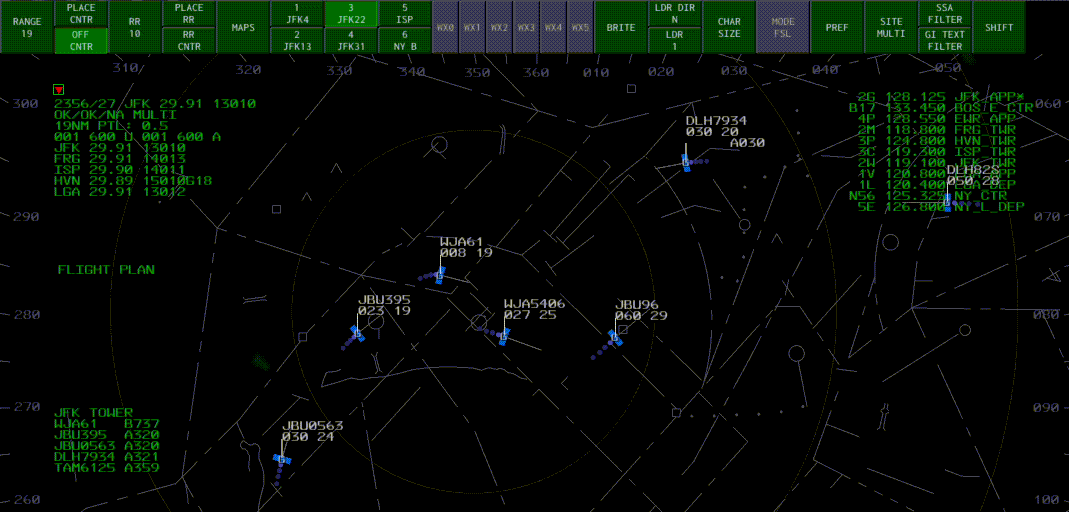Open the PREF preferences menu
1069x512 pixels.
point(837,27)
